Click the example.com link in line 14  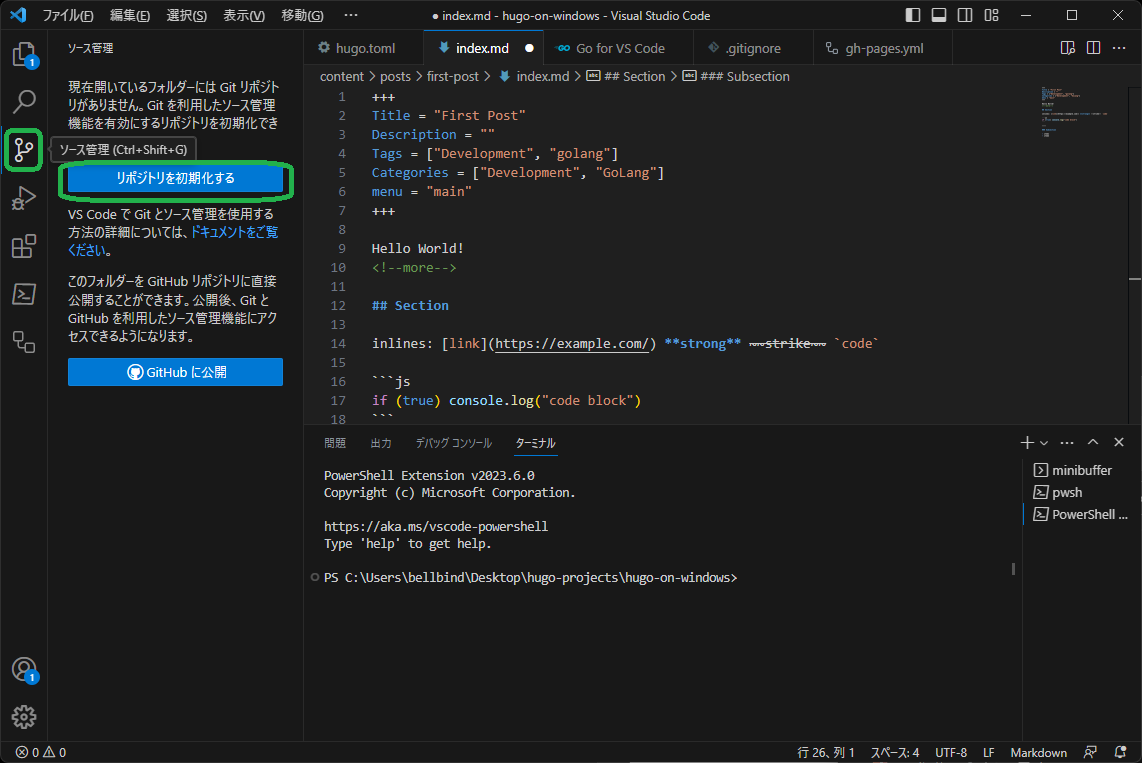572,344
